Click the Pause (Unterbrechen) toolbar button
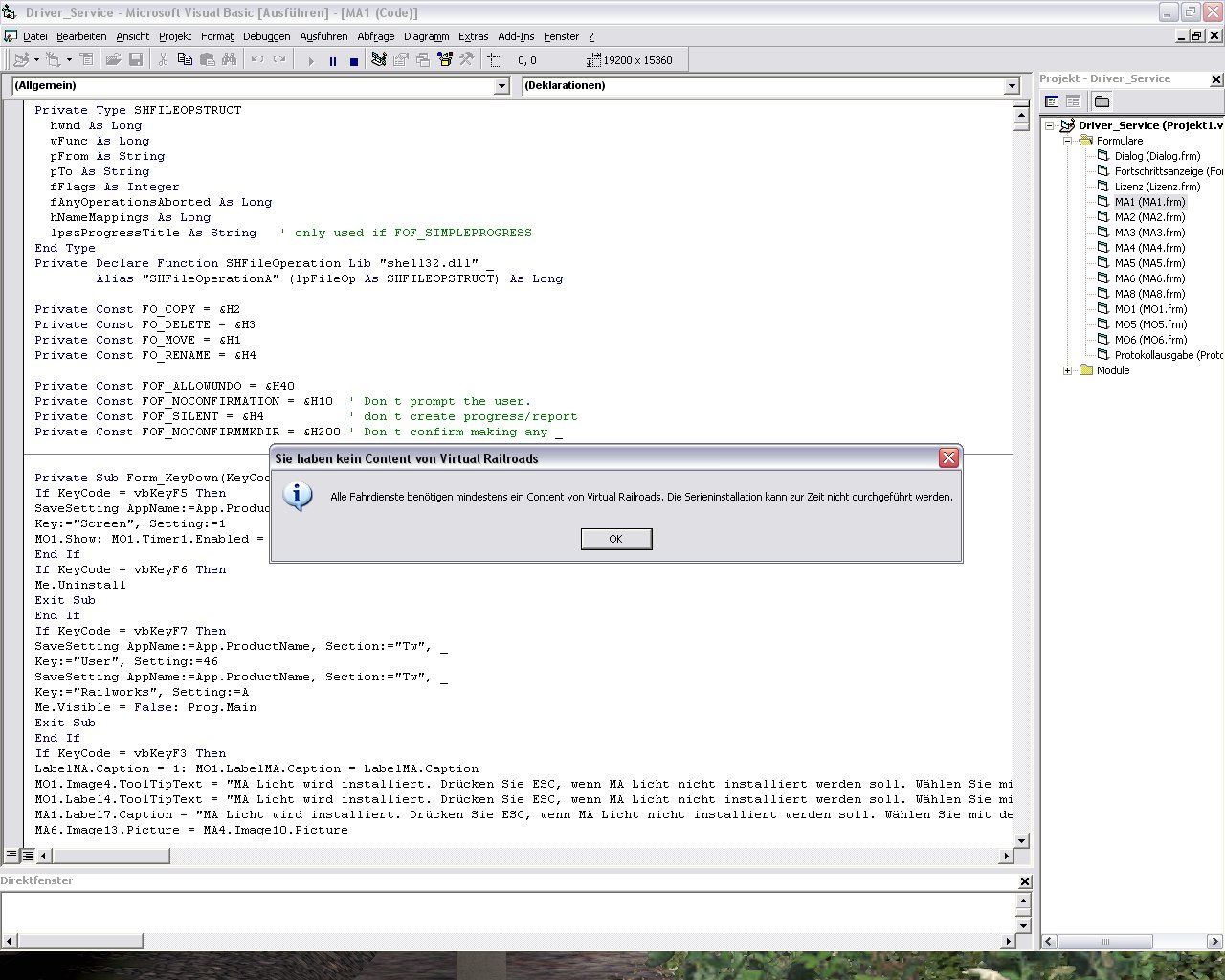 [332, 60]
